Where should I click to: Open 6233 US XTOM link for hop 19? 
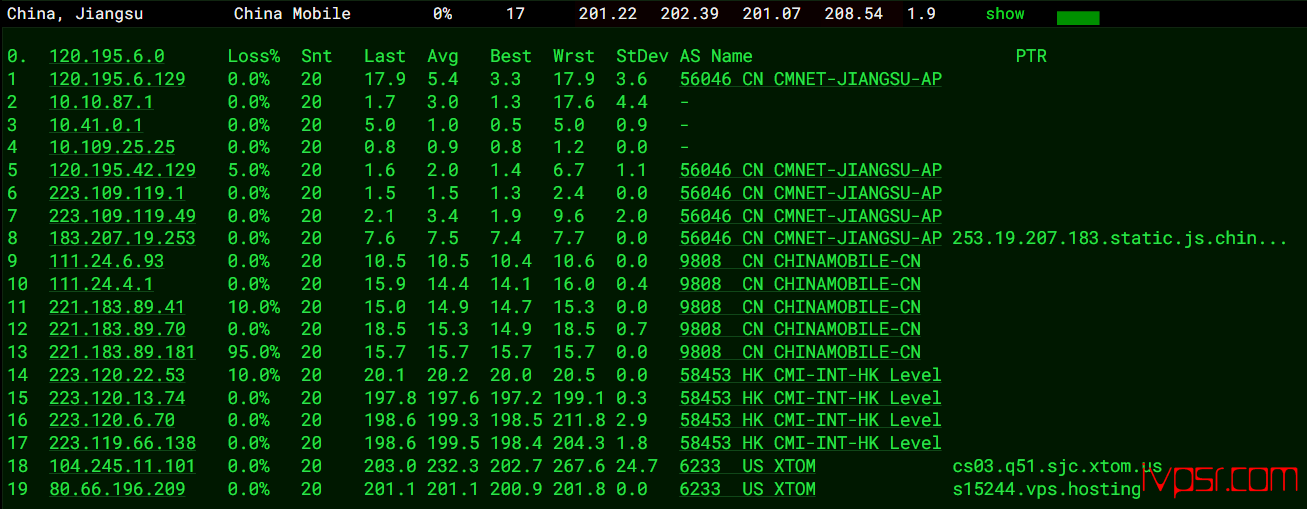[747, 489]
